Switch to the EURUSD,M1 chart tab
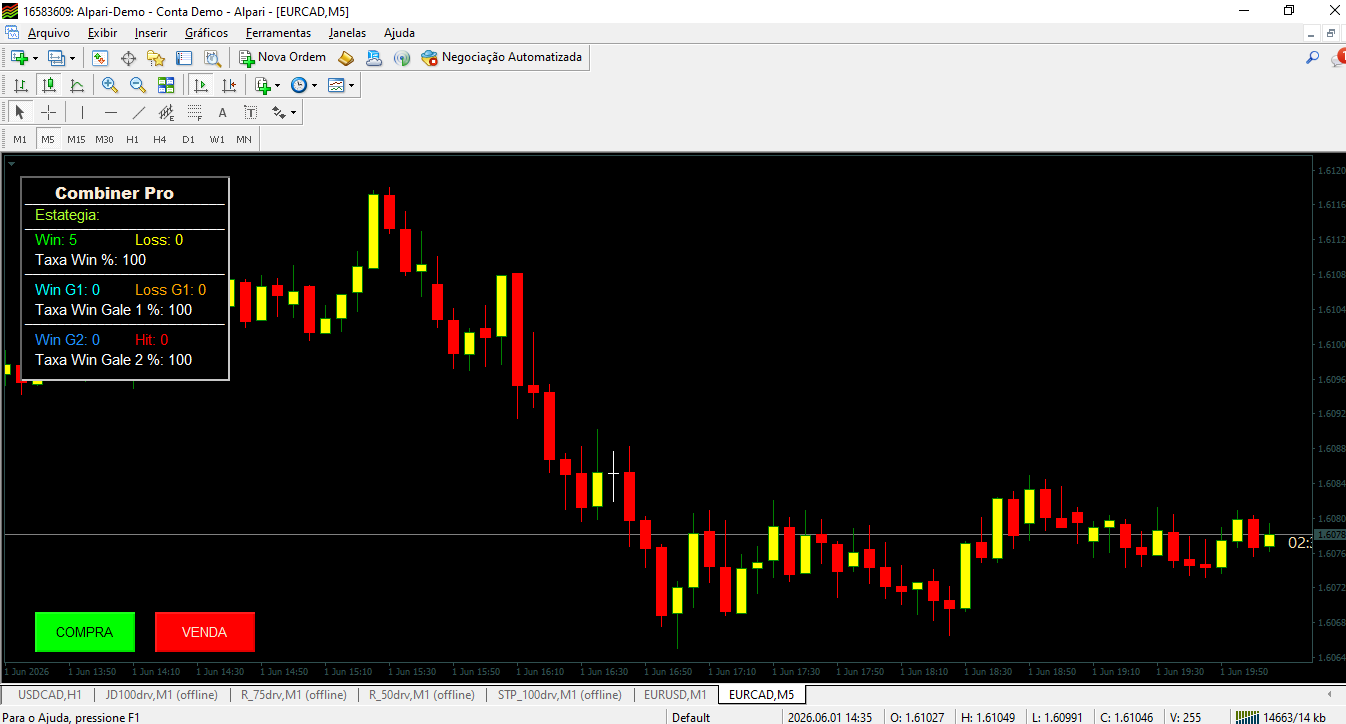The height and width of the screenshot is (724, 1346). coord(675,694)
